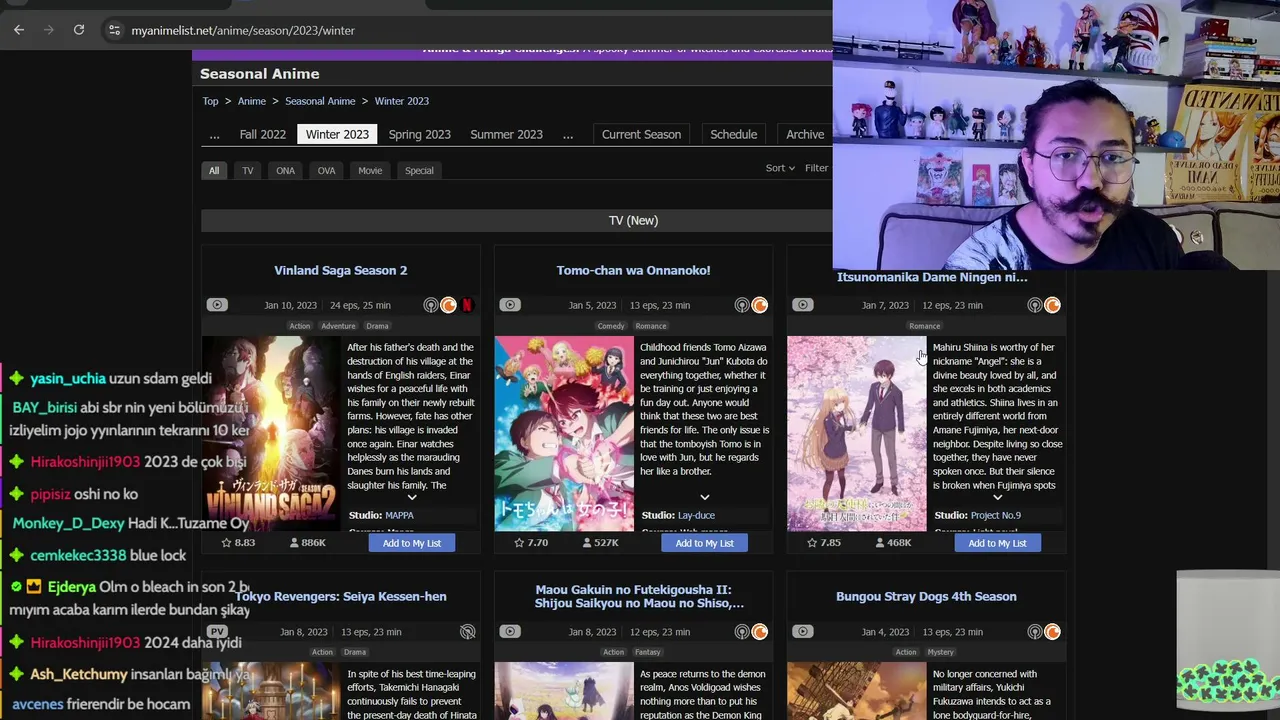Open the Vinland Saga Season 2 title link

coord(341,270)
